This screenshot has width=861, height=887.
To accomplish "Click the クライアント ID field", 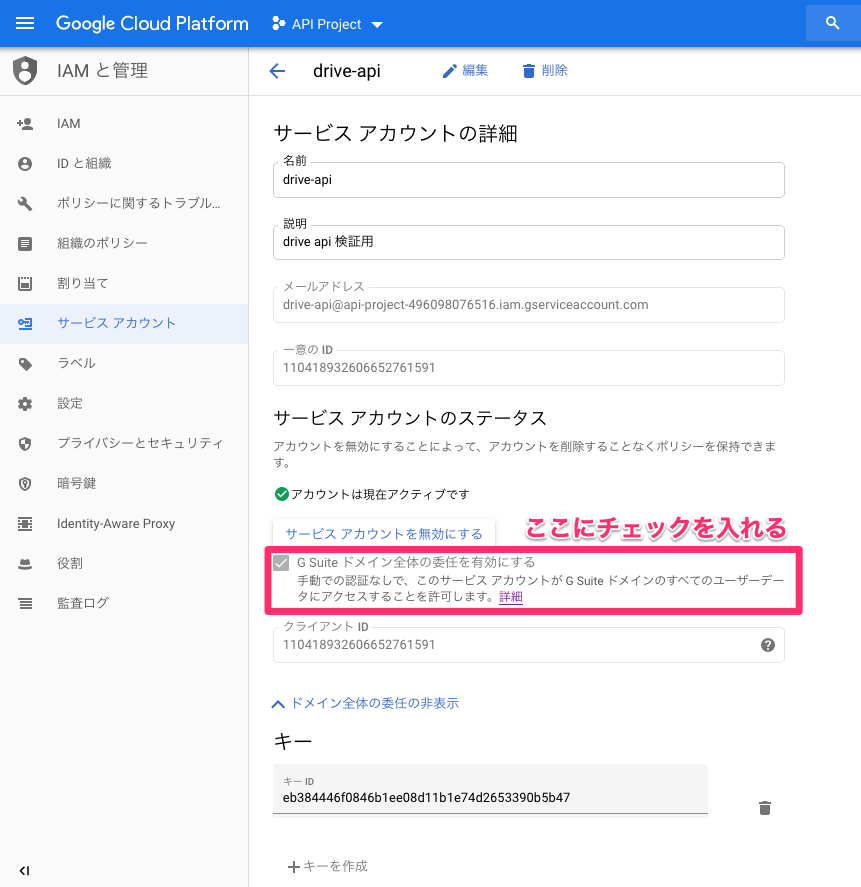I will pyautogui.click(x=528, y=645).
